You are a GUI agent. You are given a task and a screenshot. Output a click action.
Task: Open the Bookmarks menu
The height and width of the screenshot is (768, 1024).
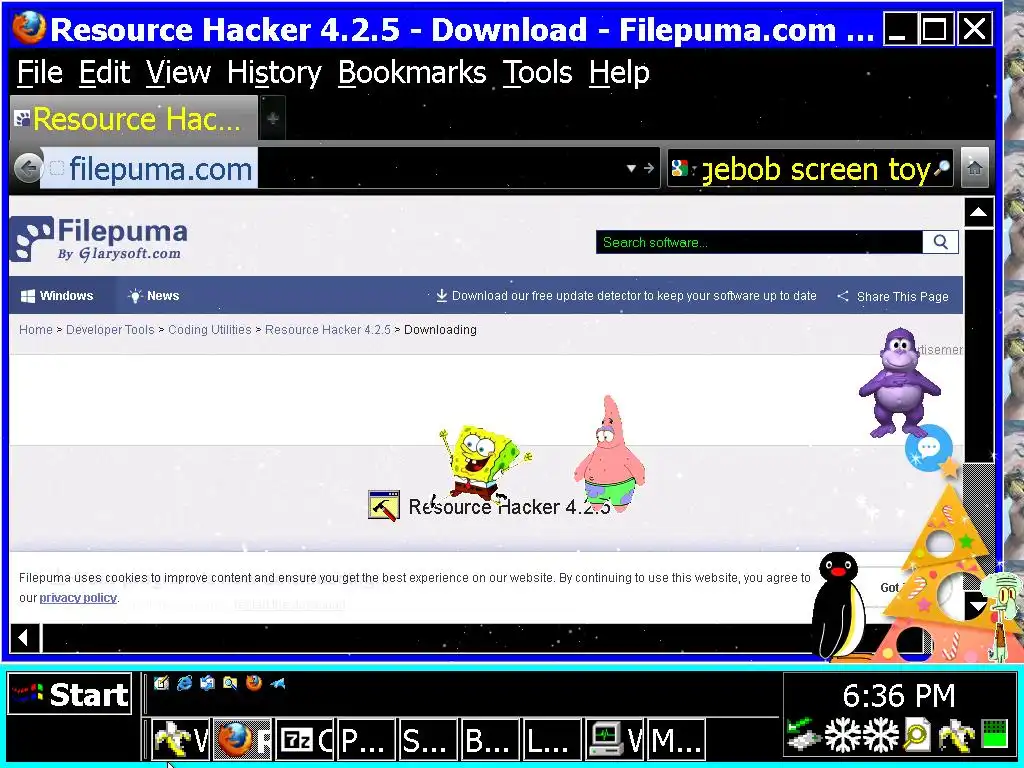click(x=412, y=72)
